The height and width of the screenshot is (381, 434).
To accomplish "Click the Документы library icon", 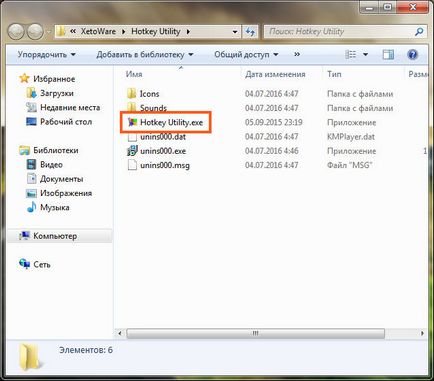I will [31, 179].
